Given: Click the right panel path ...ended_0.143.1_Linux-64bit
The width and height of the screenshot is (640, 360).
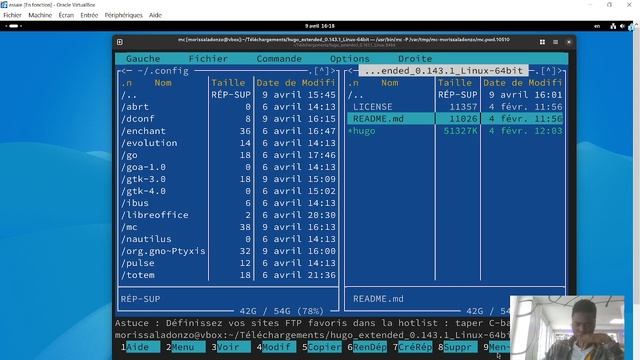Looking at the screenshot, I should [444, 71].
